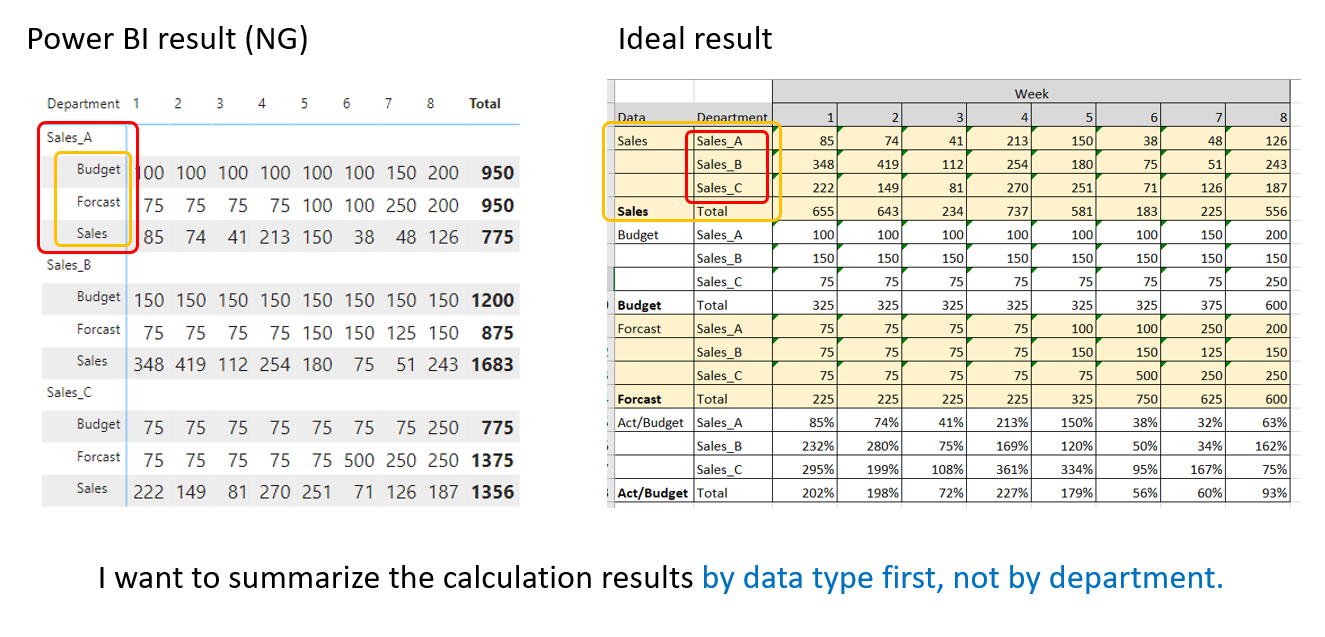Click total 875 in Sales_B Forcast row

497,333
